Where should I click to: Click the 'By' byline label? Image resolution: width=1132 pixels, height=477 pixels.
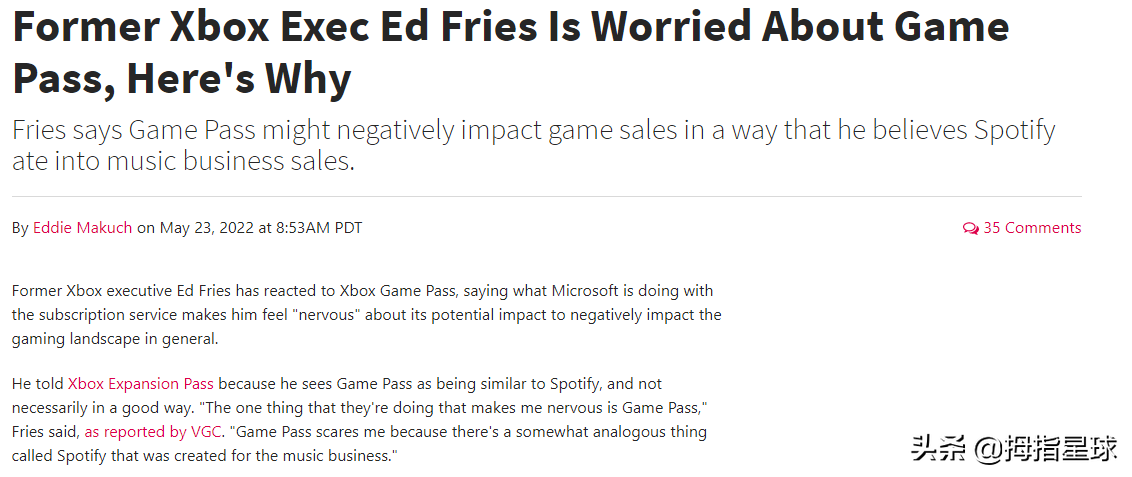(x=20, y=228)
